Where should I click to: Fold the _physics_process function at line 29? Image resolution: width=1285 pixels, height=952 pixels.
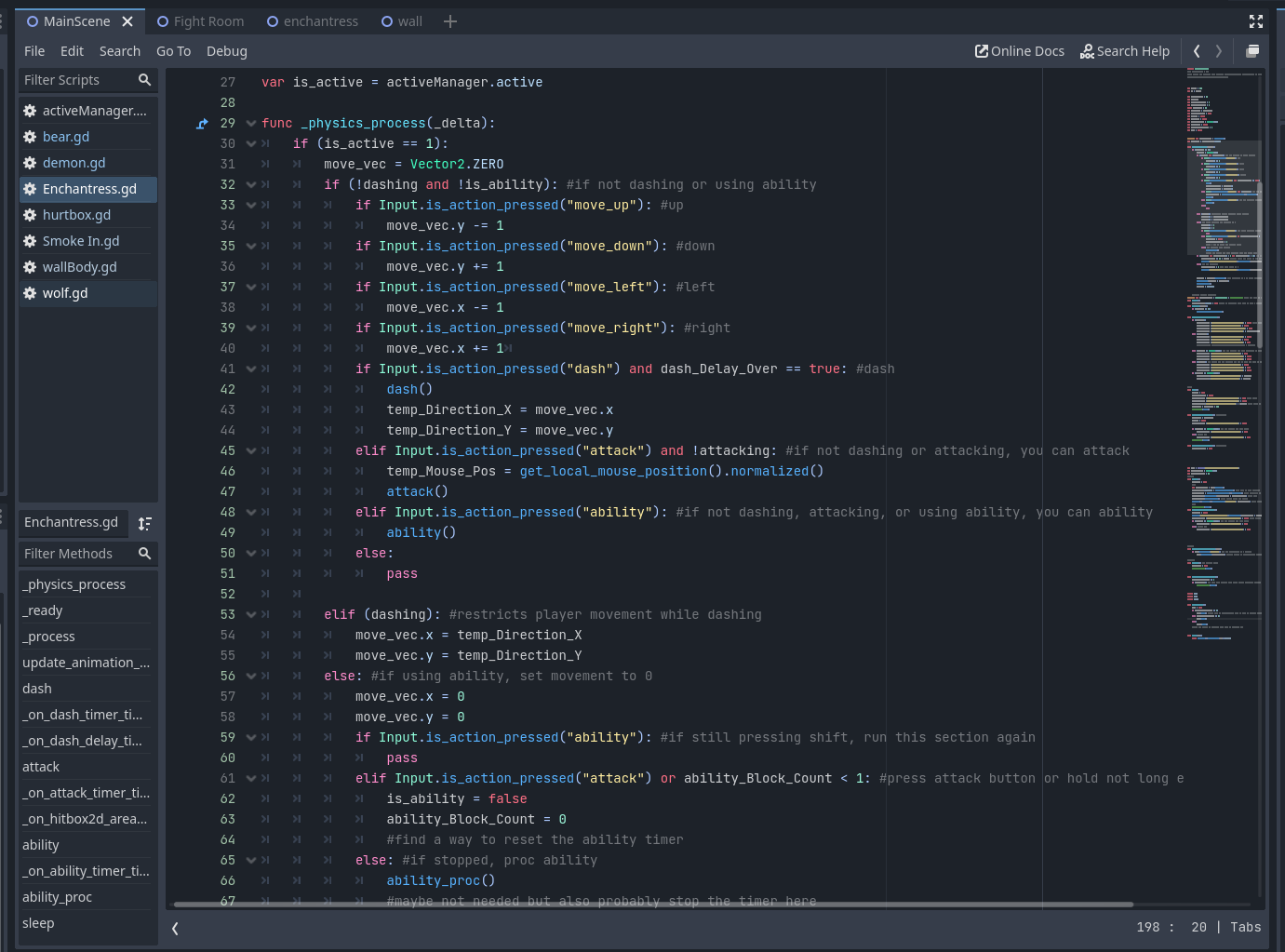tap(251, 123)
